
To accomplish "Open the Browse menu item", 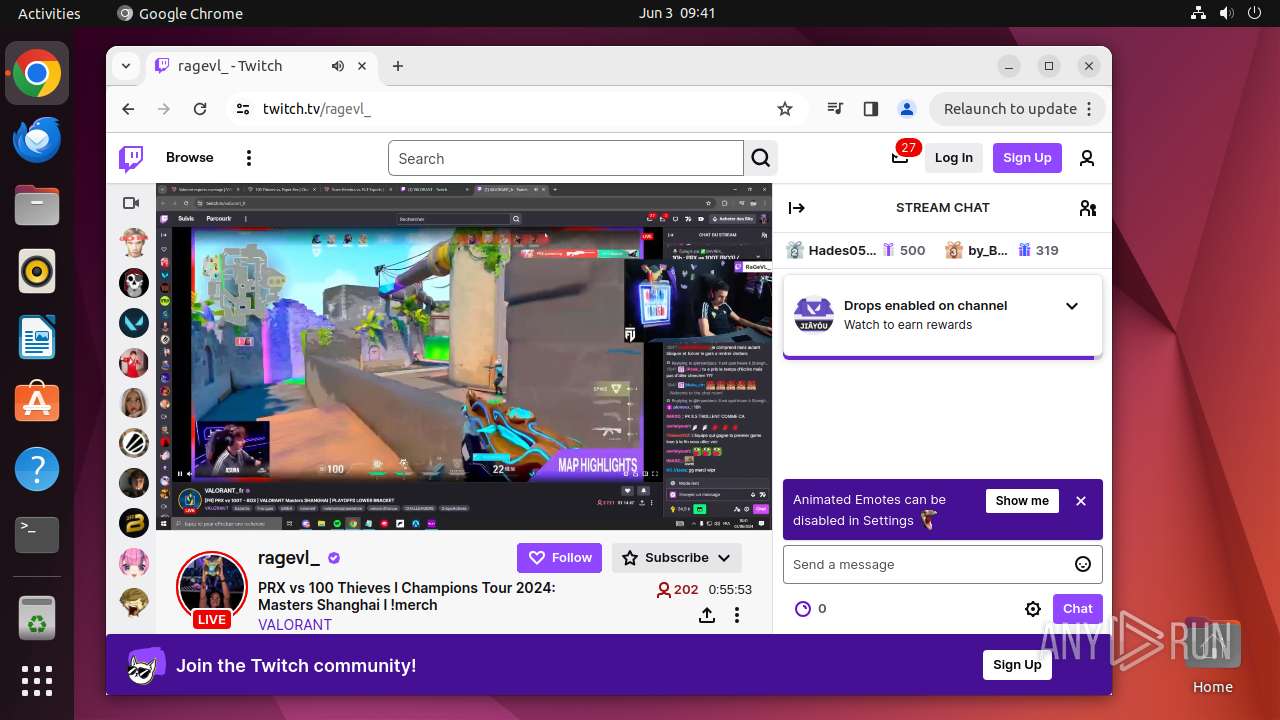I will point(190,158).
